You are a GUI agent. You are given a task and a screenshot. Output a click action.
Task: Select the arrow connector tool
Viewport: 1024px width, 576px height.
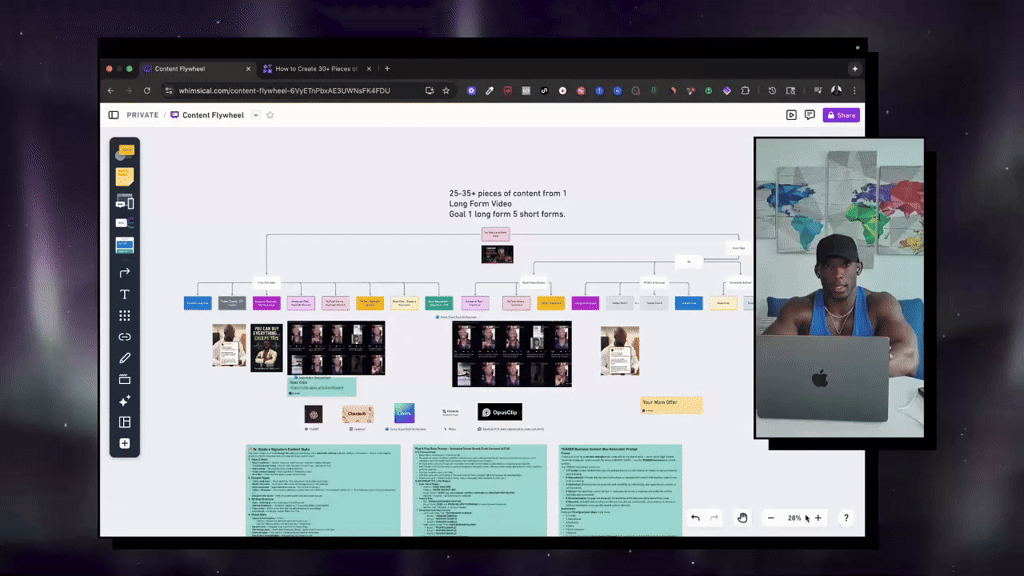(x=125, y=272)
